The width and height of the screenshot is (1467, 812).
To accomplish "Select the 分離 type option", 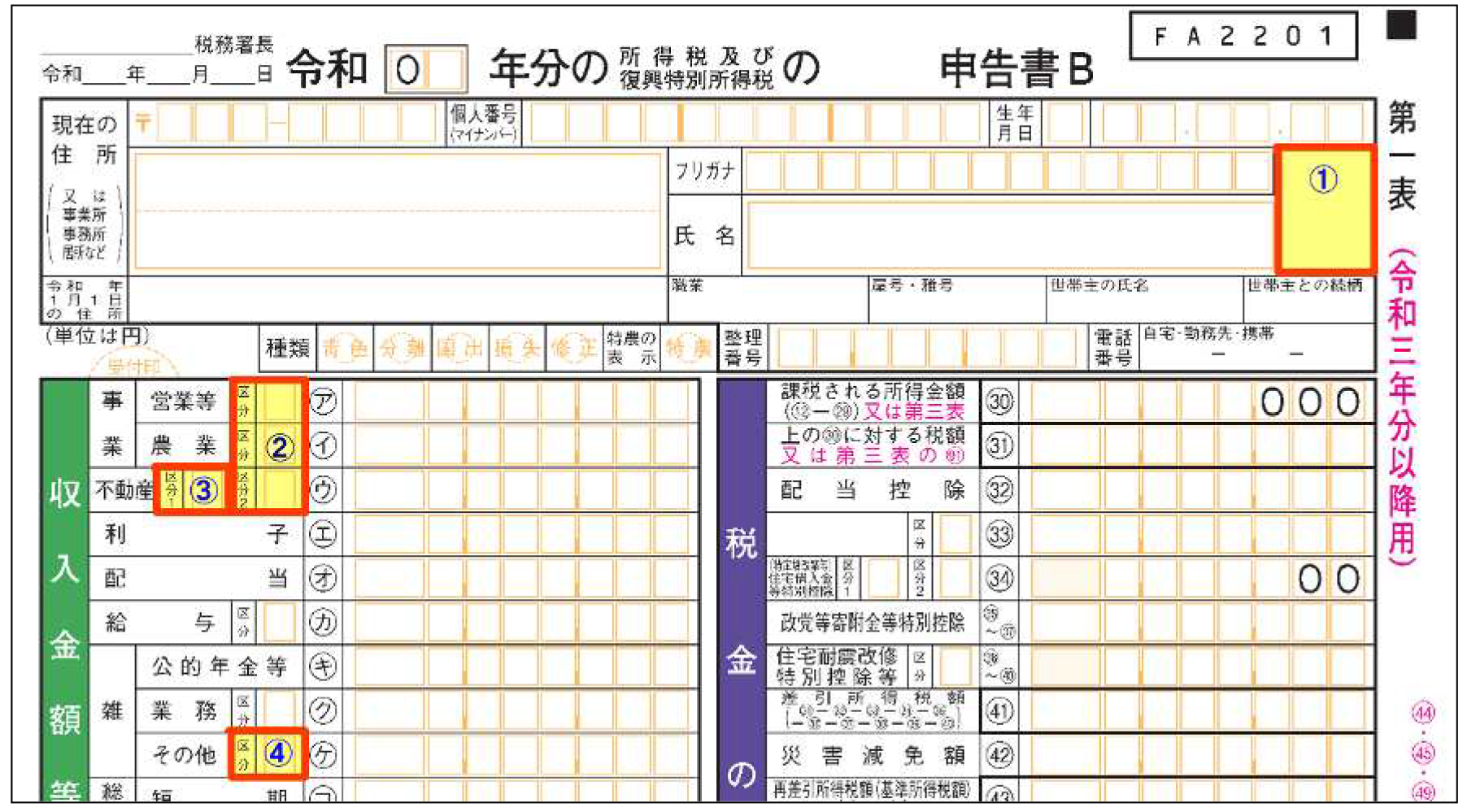I will [x=402, y=349].
